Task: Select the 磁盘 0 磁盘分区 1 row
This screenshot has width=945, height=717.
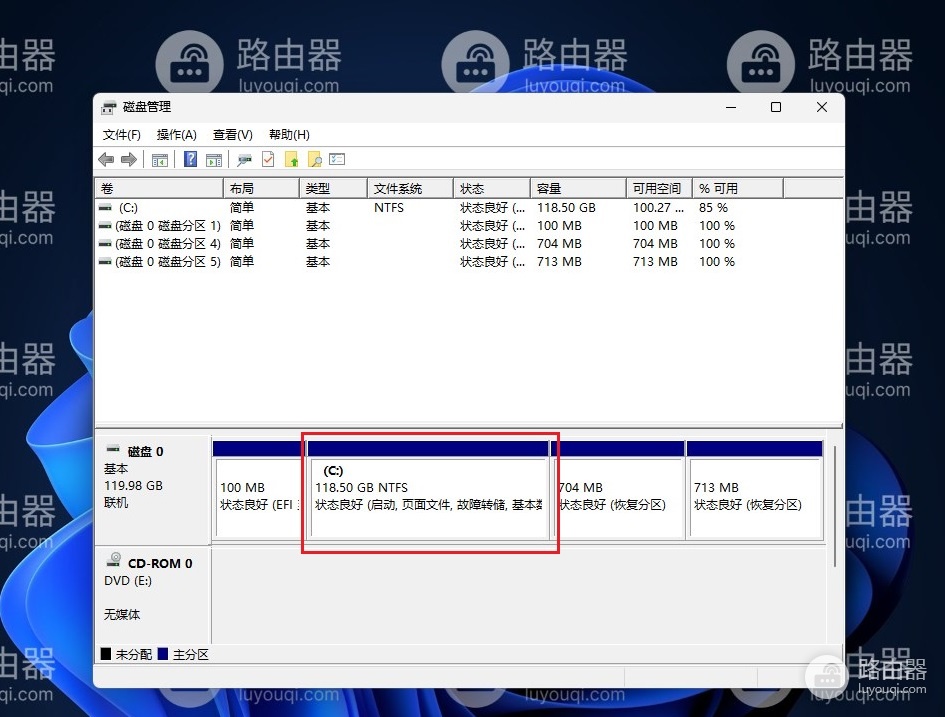Action: pyautogui.click(x=440, y=225)
